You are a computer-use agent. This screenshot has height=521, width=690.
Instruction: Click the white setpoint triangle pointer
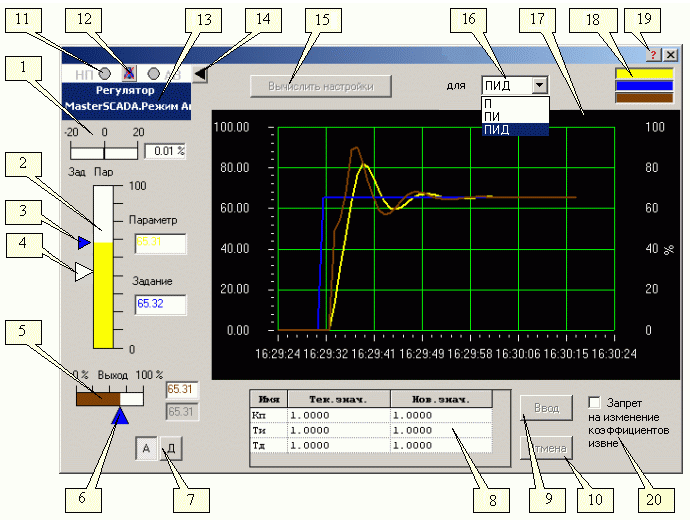[x=84, y=272]
